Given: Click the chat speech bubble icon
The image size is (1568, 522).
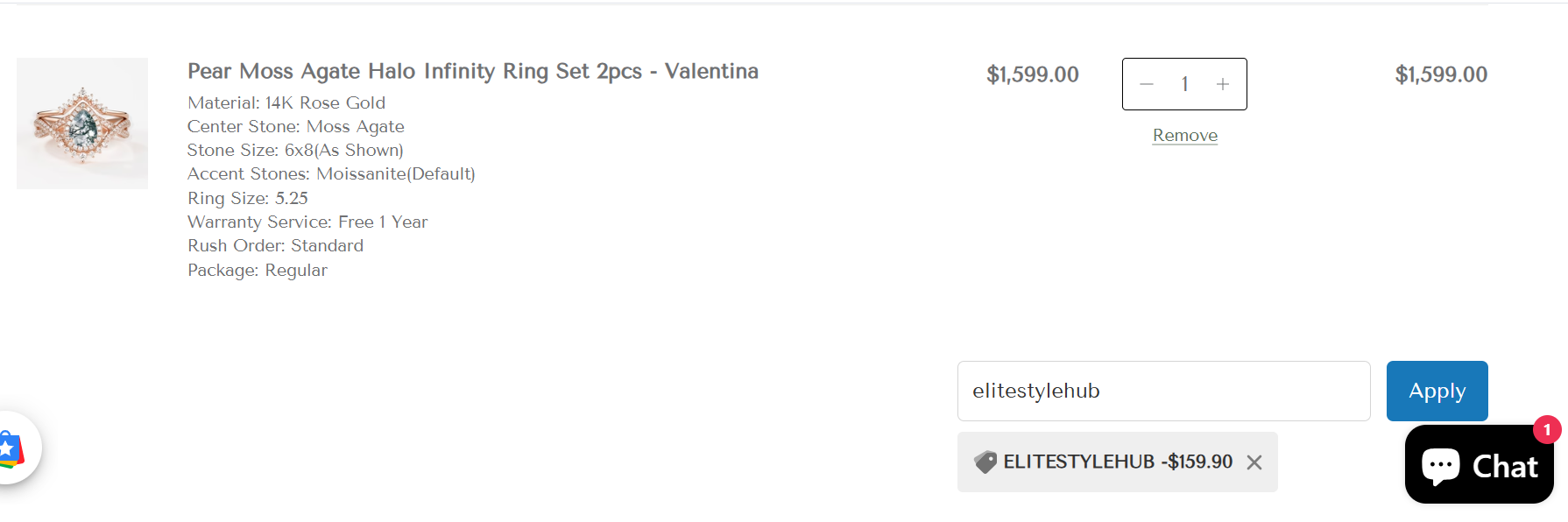Looking at the screenshot, I should point(1440,466).
